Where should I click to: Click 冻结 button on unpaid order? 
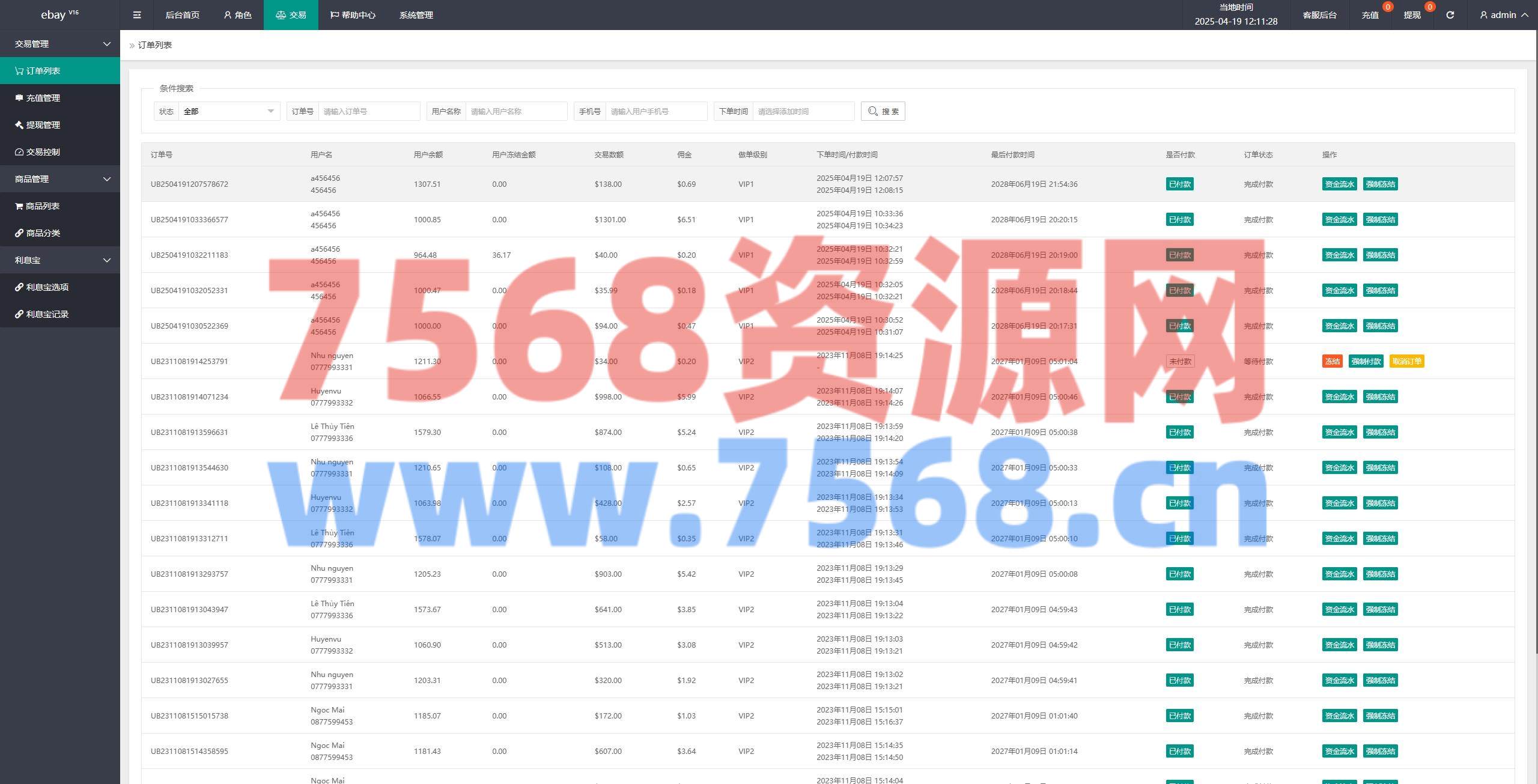[x=1332, y=361]
